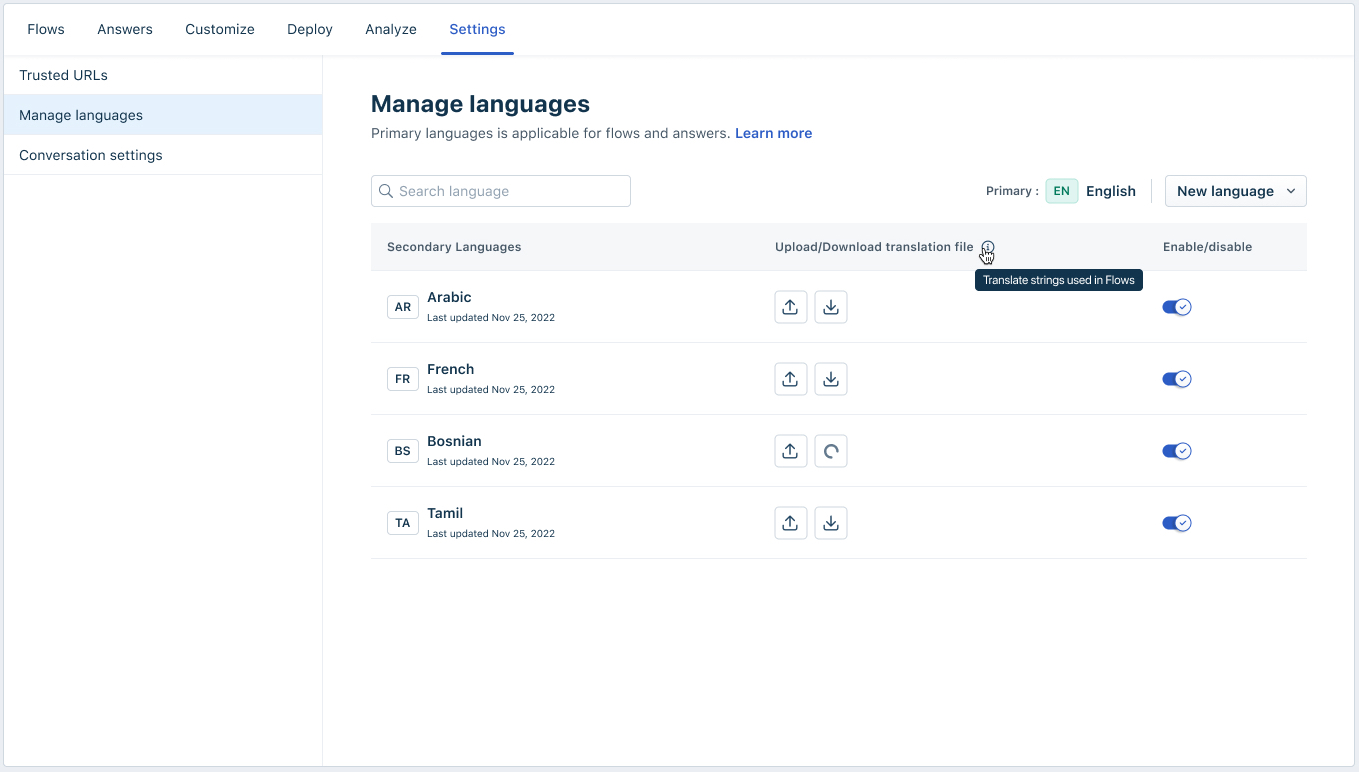Select Trusted URLs in the sidebar

63,75
